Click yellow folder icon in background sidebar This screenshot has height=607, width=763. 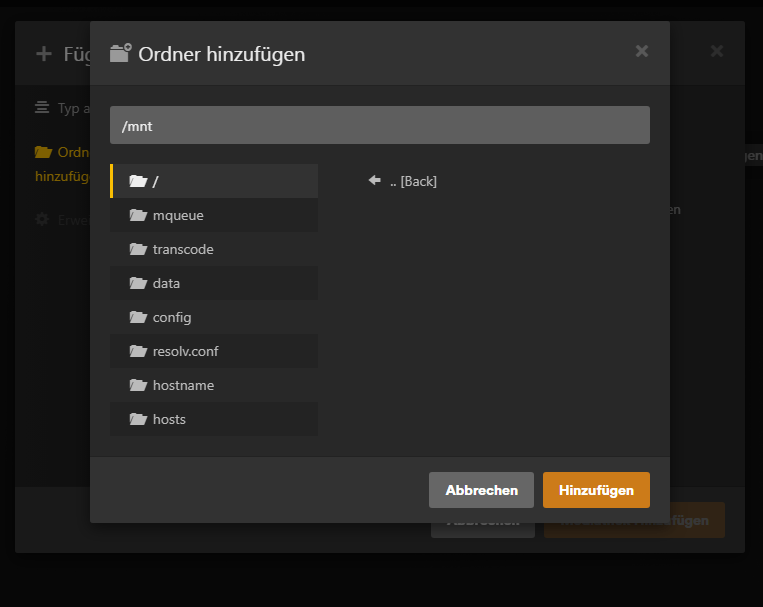point(43,152)
